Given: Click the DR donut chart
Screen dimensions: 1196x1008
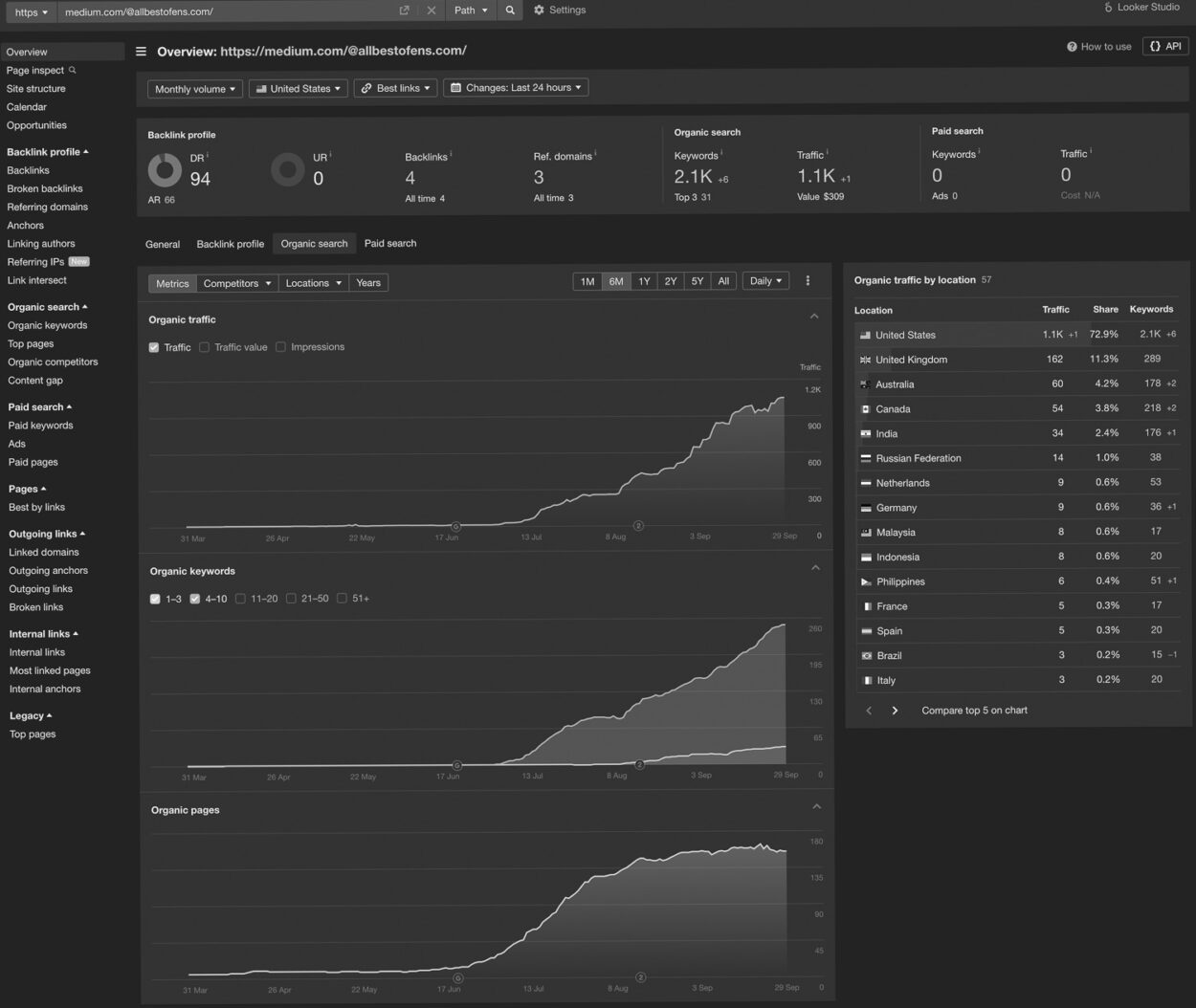Looking at the screenshot, I should point(165,170).
